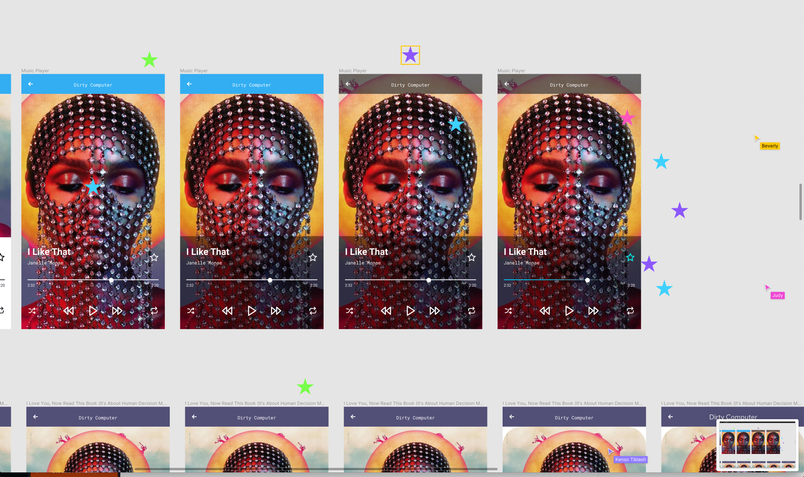Screen dimensions: 804x477
Task: Click shuffle icon in fourth Music Player frame
Action: click(508, 311)
